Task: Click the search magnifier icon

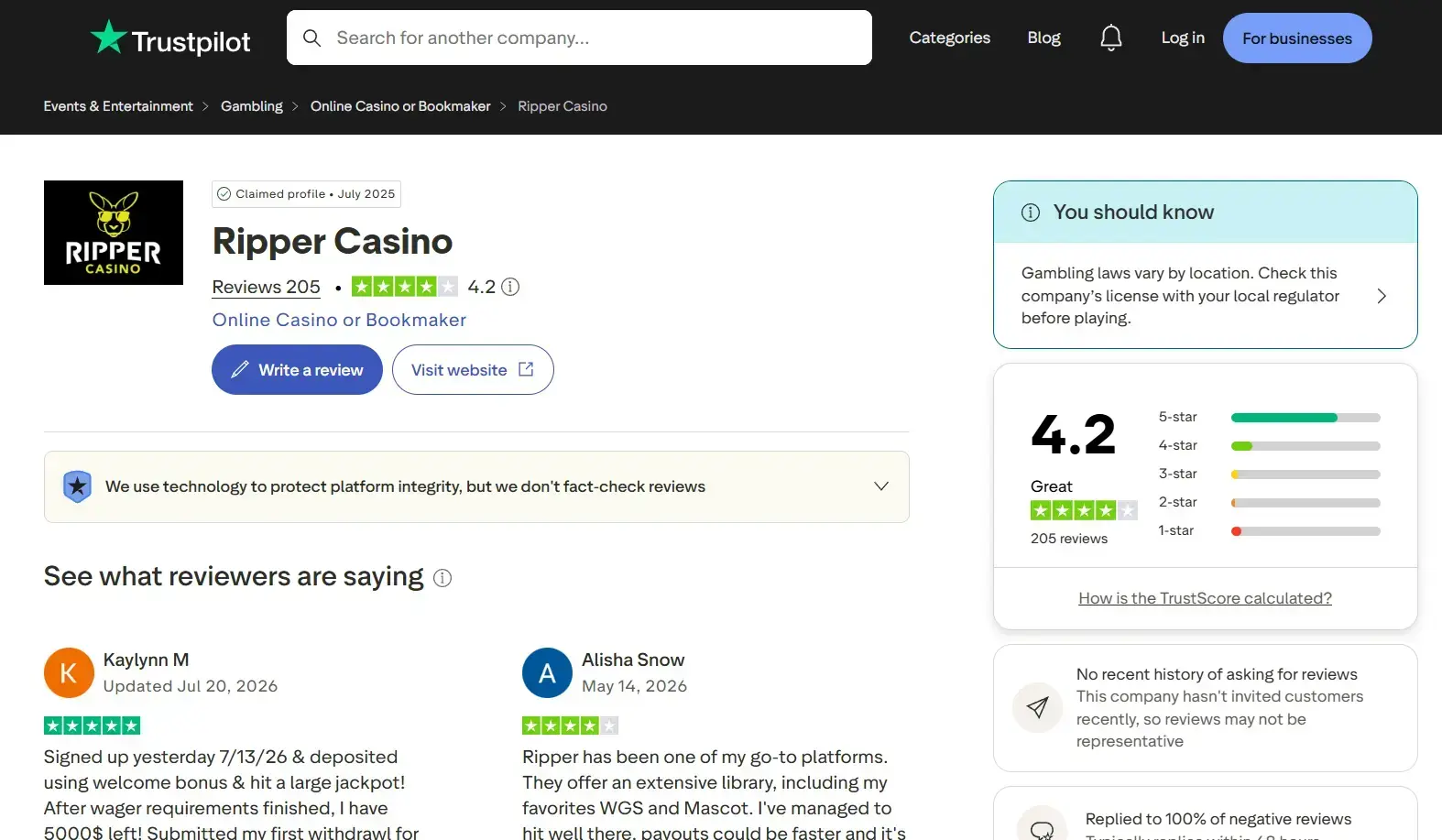Action: click(311, 38)
